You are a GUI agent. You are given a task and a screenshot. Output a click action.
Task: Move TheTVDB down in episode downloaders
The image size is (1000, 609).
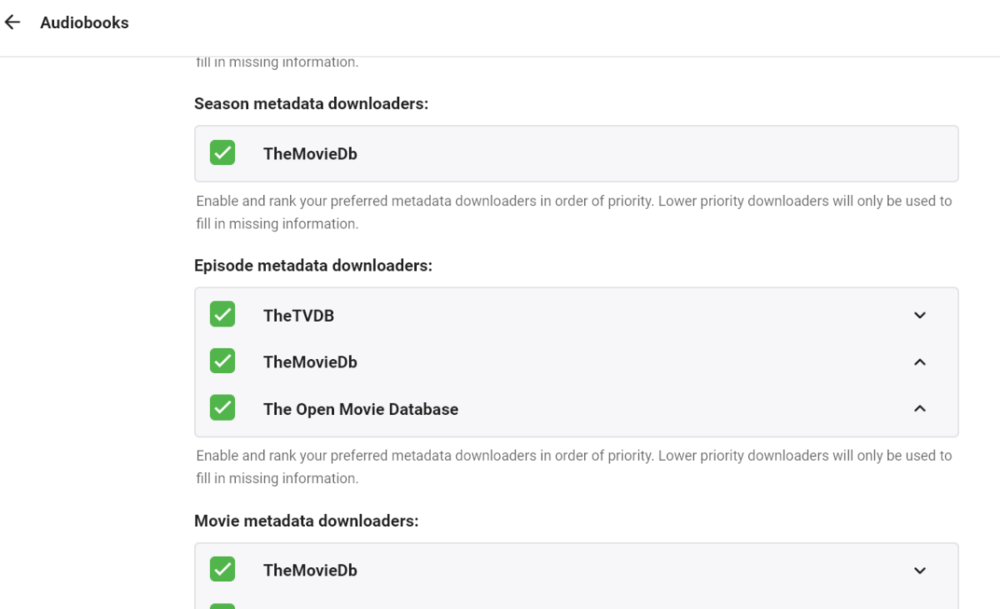920,315
